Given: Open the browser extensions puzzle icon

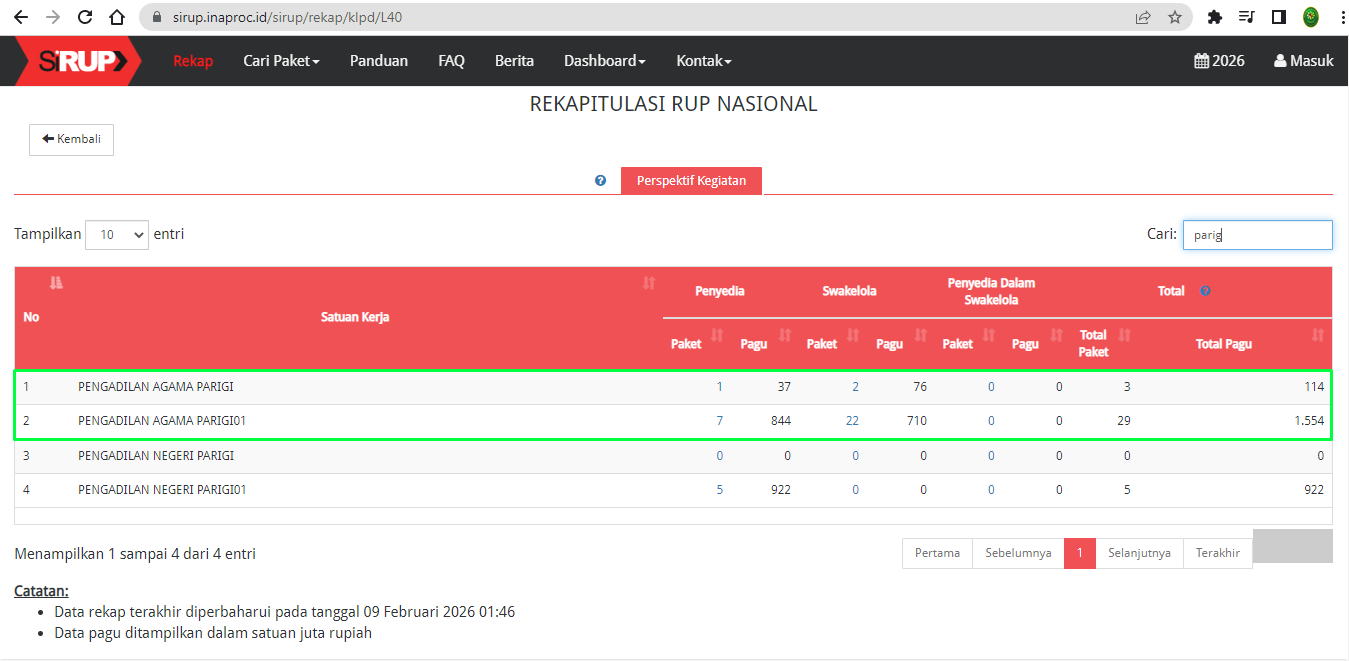Looking at the screenshot, I should pos(1215,17).
